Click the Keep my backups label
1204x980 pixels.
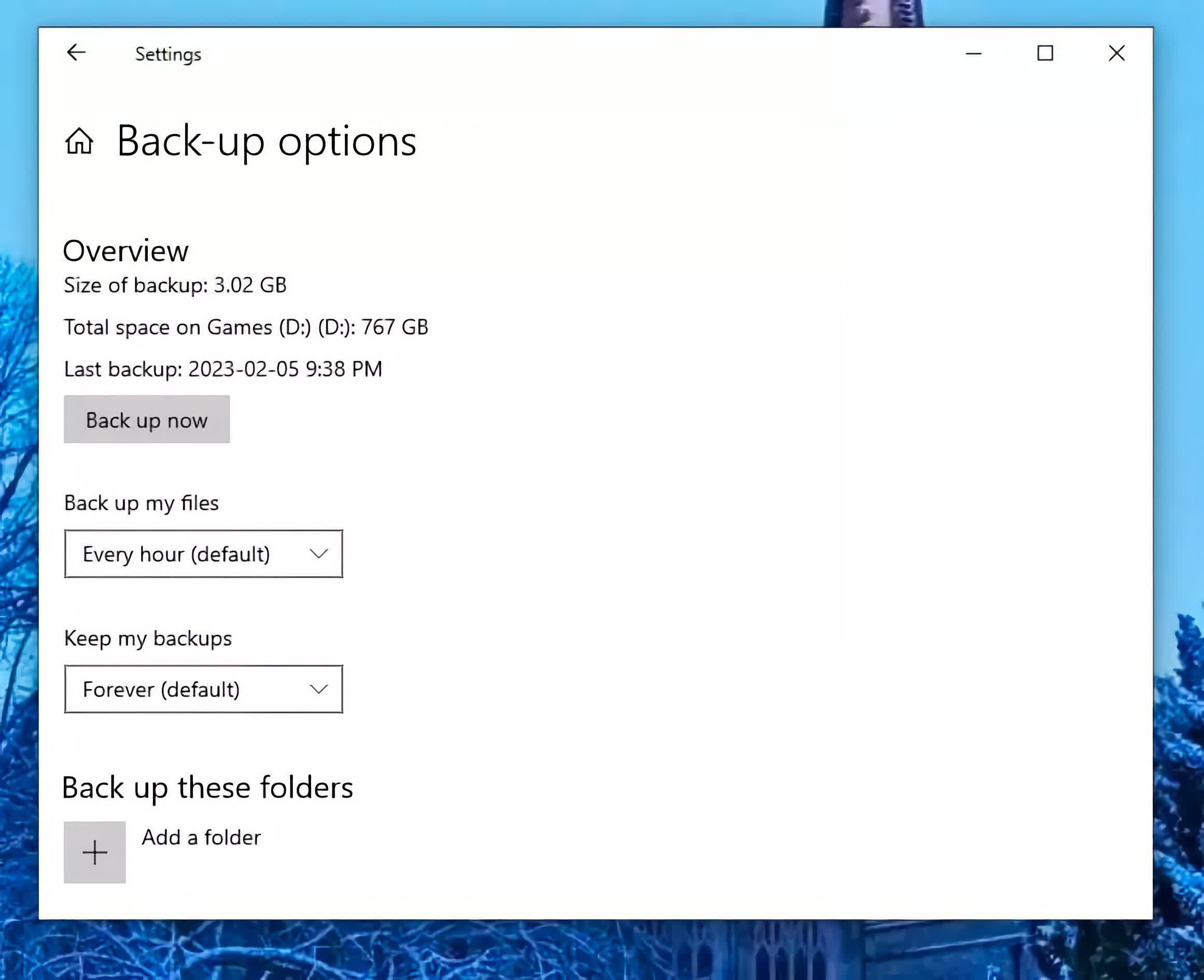pyautogui.click(x=148, y=638)
